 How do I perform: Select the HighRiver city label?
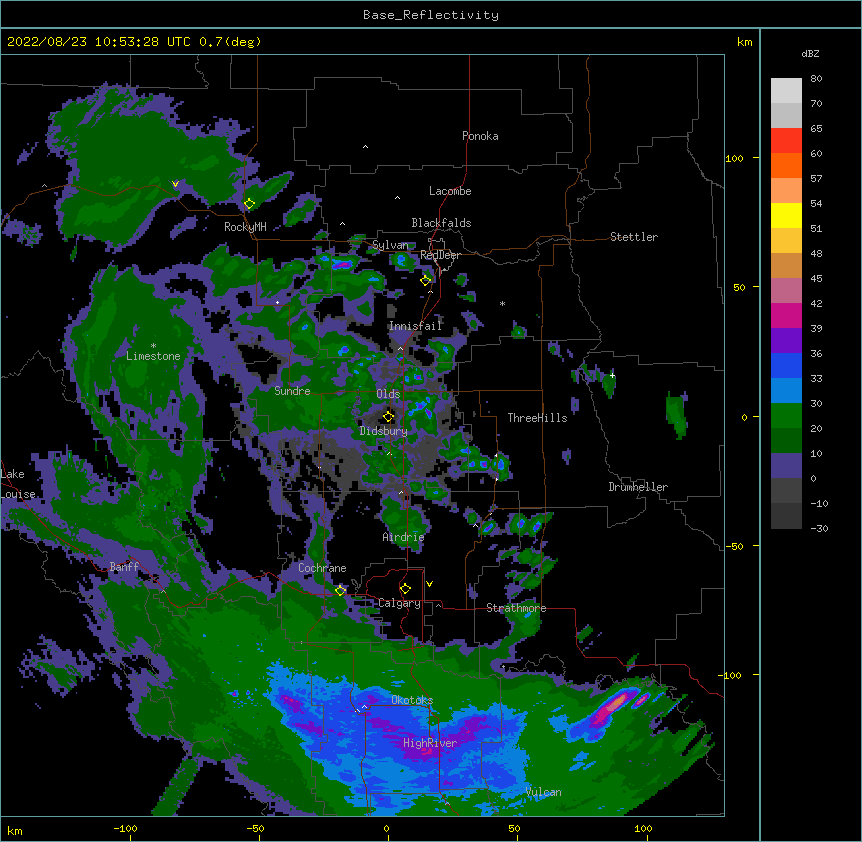pos(430,743)
